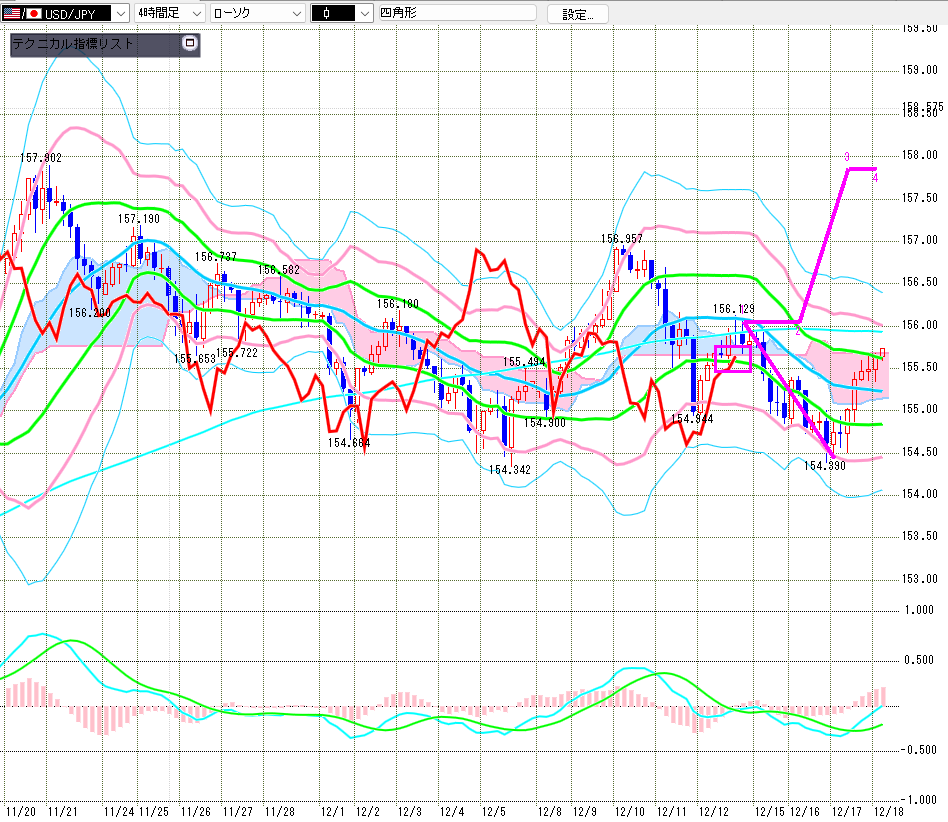948x822 pixels.
Task: Open the USD/JPY currency pair dropdown
Action: tap(120, 14)
